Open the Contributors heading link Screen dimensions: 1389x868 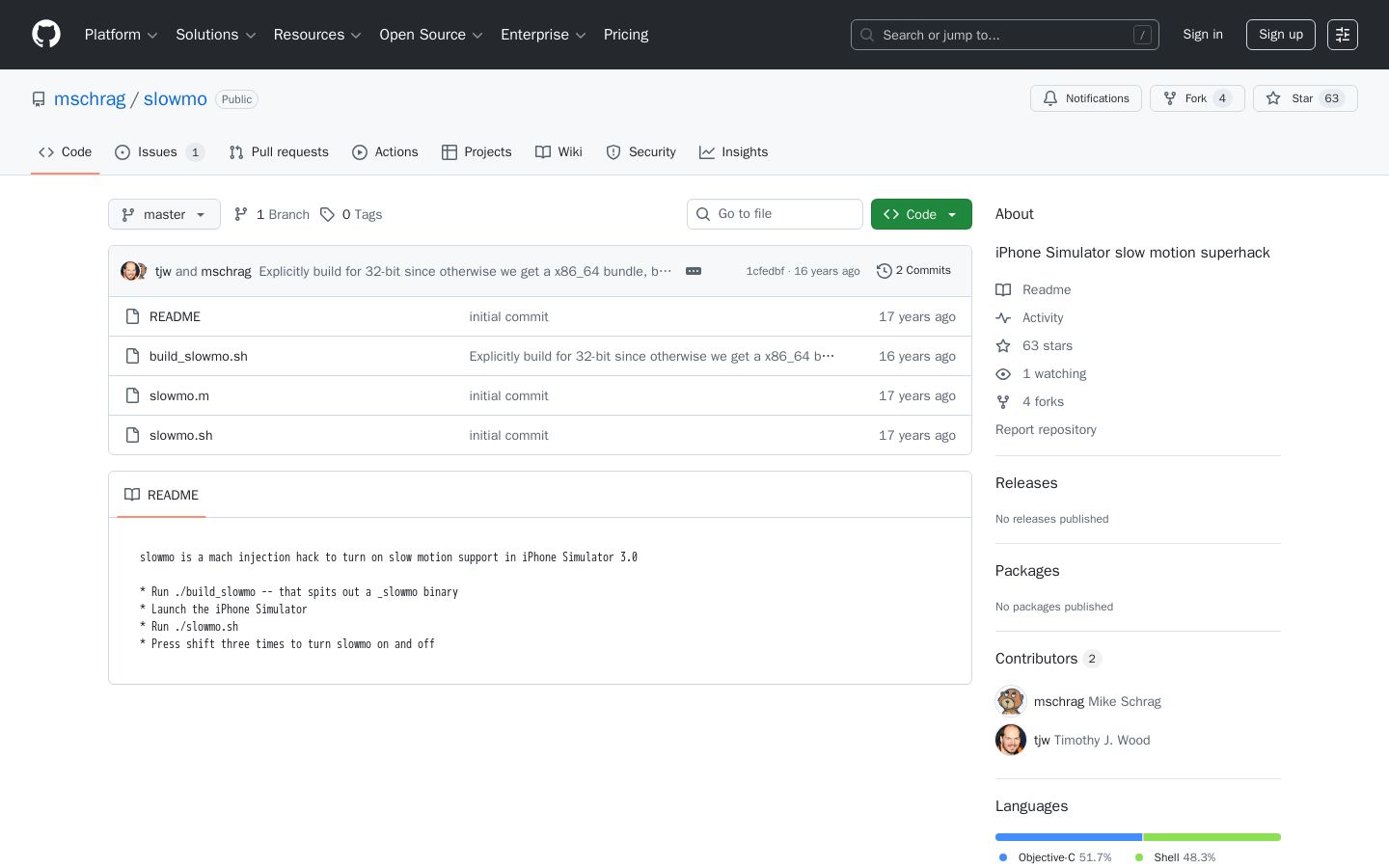[1049, 659]
